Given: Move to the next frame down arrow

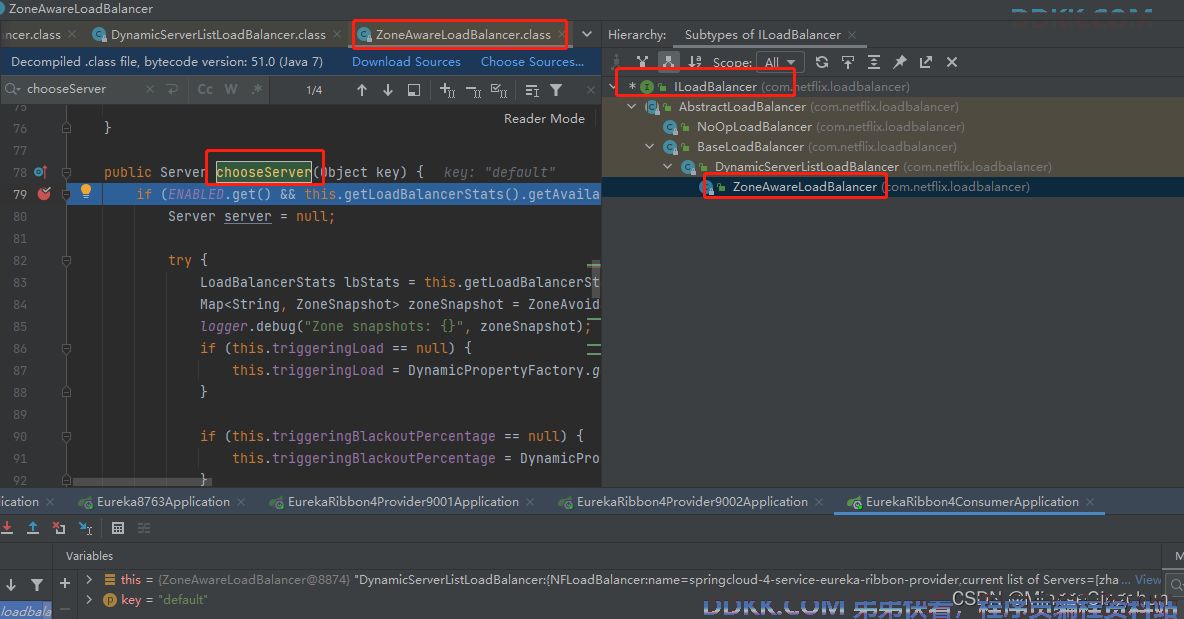Looking at the screenshot, I should pos(11,584).
